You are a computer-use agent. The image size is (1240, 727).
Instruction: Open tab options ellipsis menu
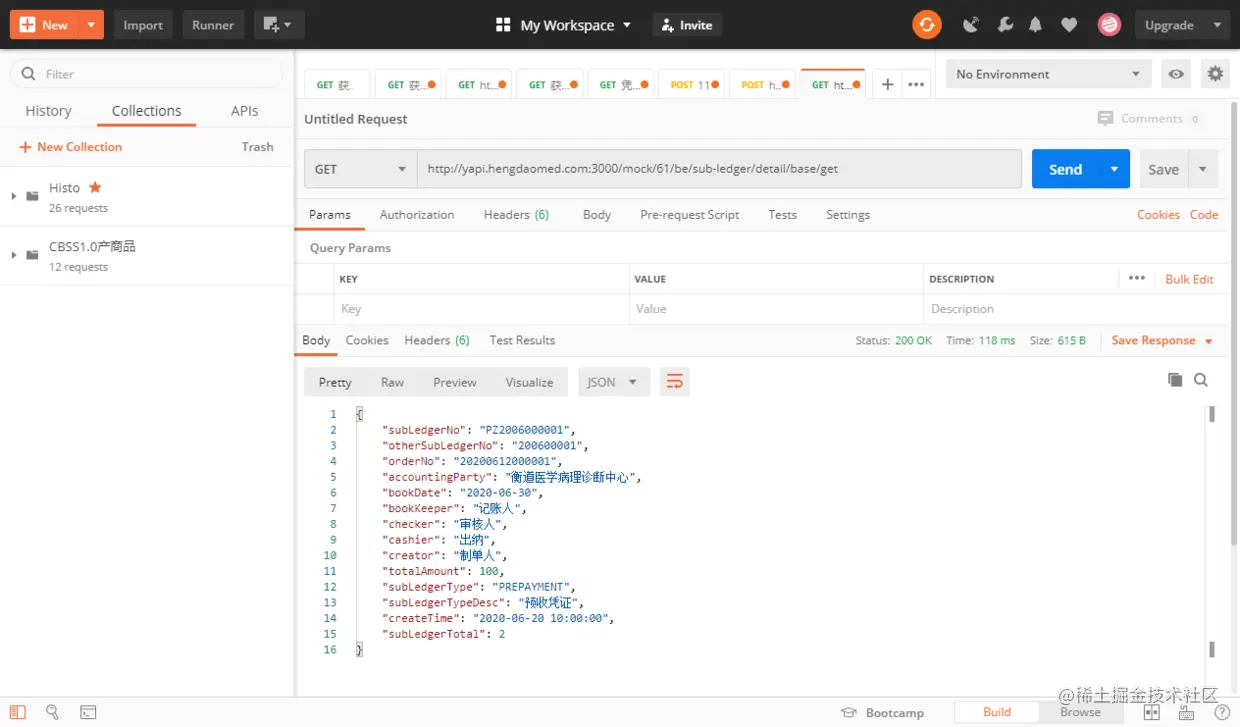[x=916, y=85]
